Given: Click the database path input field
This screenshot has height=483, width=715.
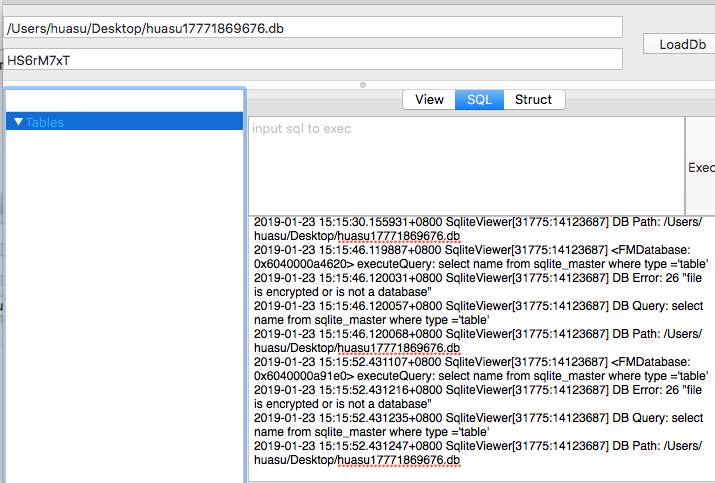Looking at the screenshot, I should point(313,28).
